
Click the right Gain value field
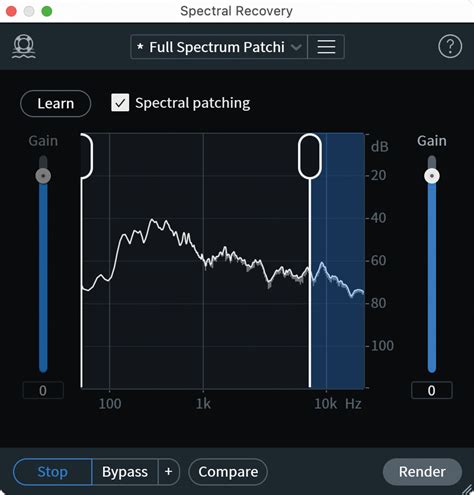432,390
